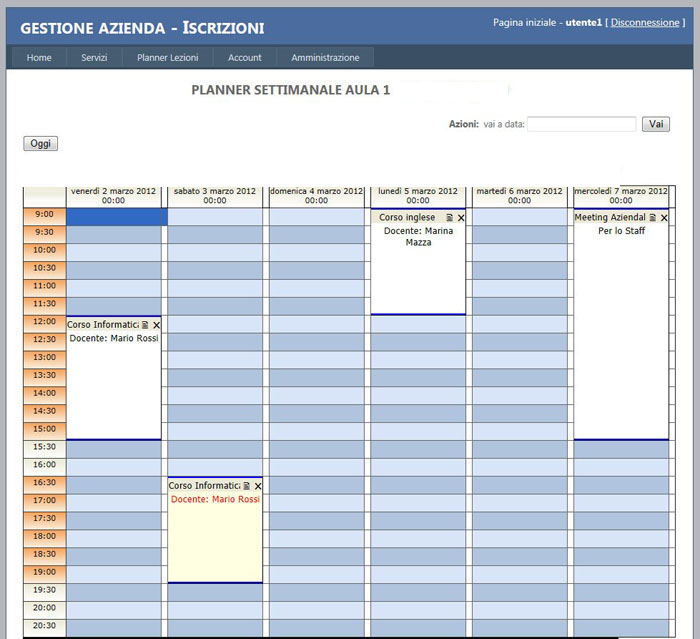Focus the vai a data input field
Image resolution: width=700 pixels, height=639 pixels.
pos(582,124)
